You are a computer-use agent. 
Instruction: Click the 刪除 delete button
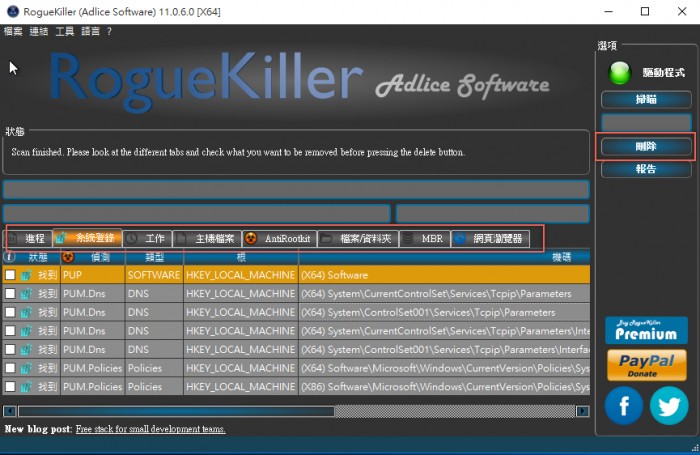pos(646,146)
